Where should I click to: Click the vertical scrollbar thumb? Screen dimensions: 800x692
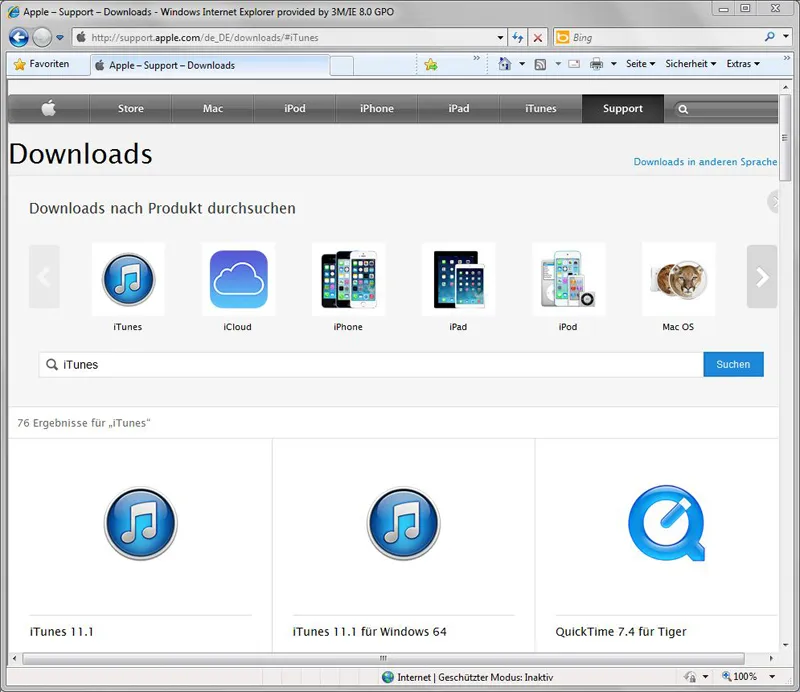[x=785, y=138]
